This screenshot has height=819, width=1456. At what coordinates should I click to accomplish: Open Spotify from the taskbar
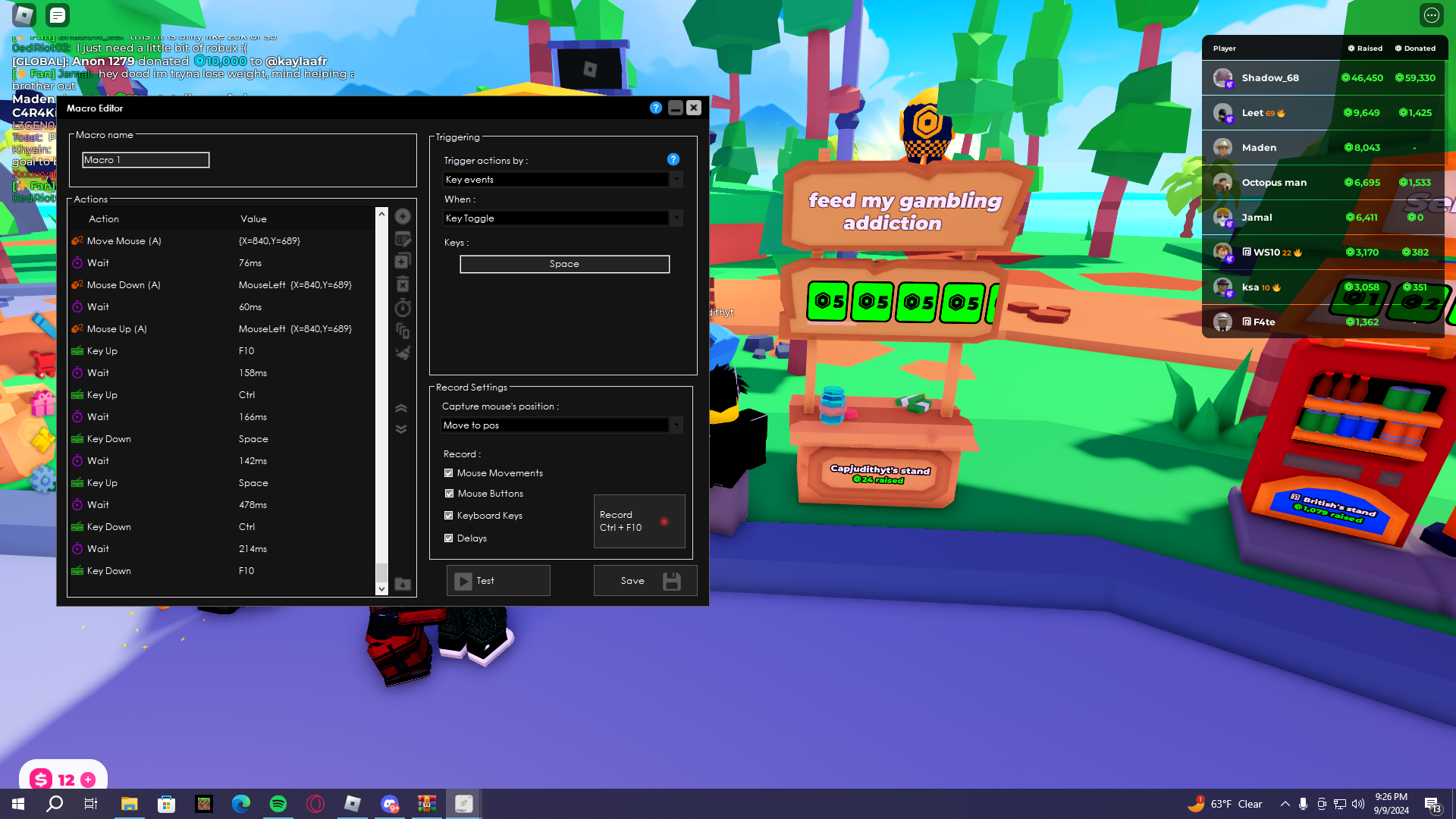278,804
